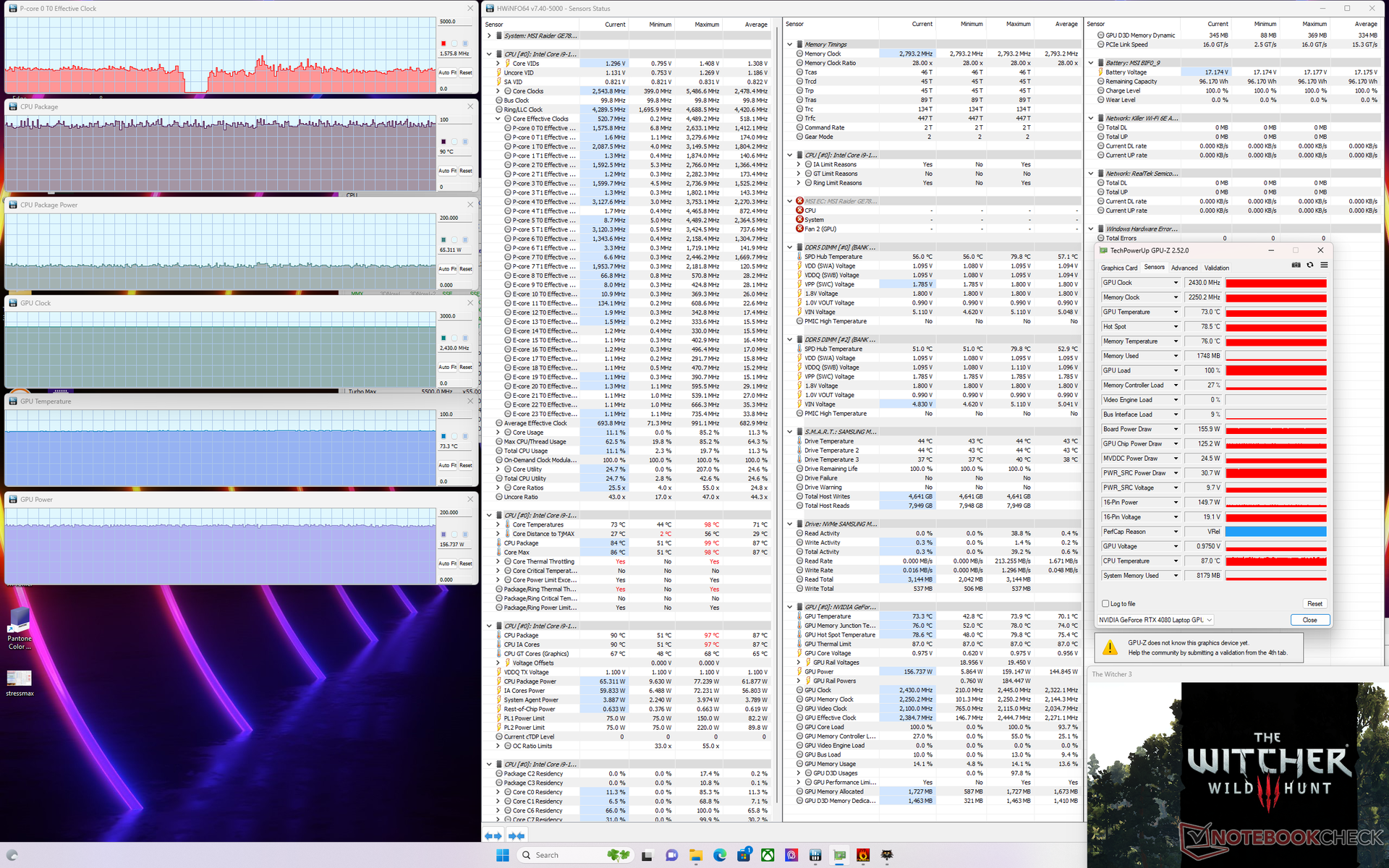
Task: Click the GPU-Z refresh icon
Action: tap(1310, 265)
